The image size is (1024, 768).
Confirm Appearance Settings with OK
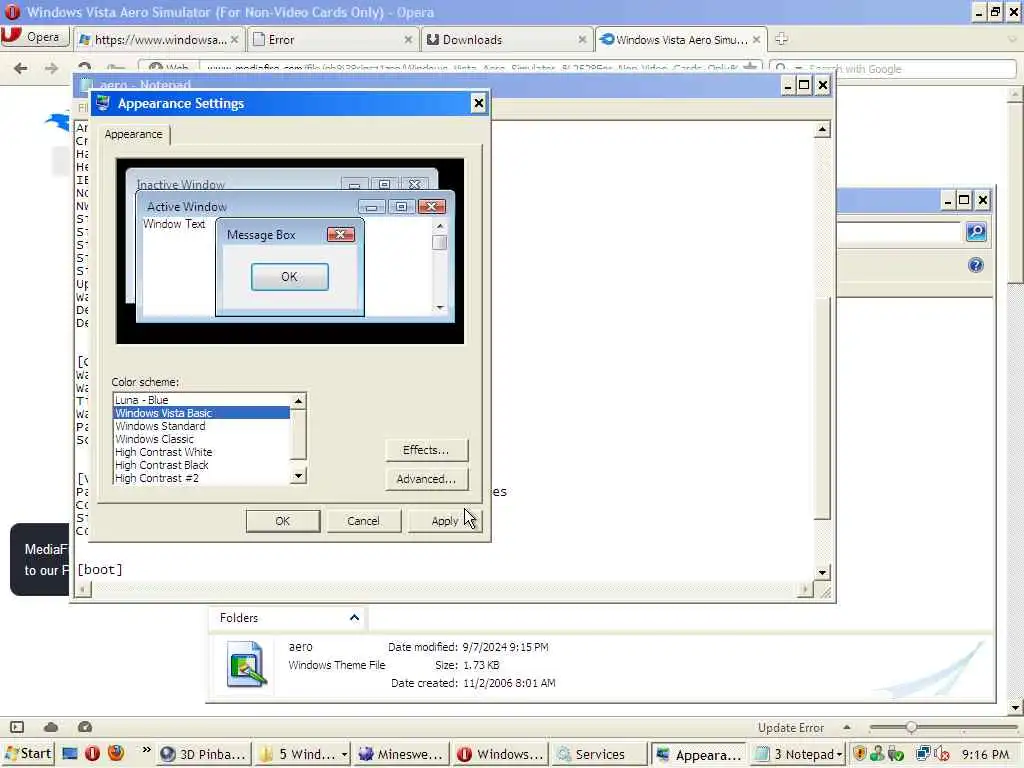(283, 520)
